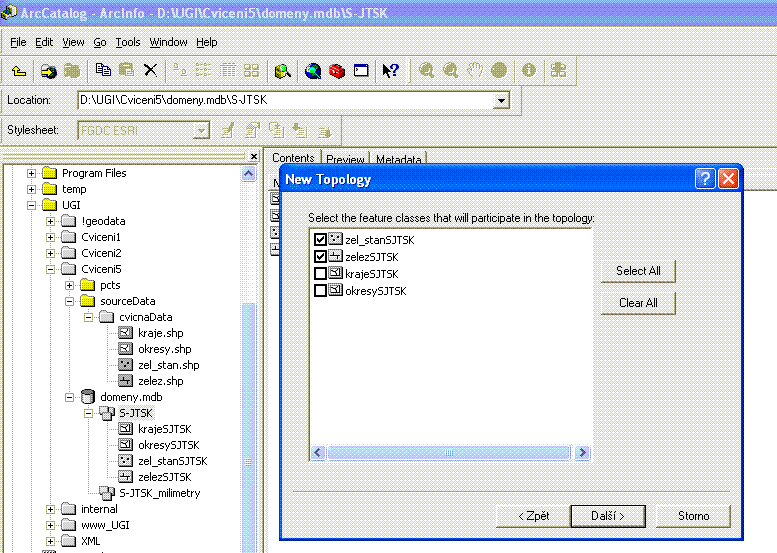Check the krajeSJTSK checkbox
This screenshot has height=553, width=777.
point(320,274)
